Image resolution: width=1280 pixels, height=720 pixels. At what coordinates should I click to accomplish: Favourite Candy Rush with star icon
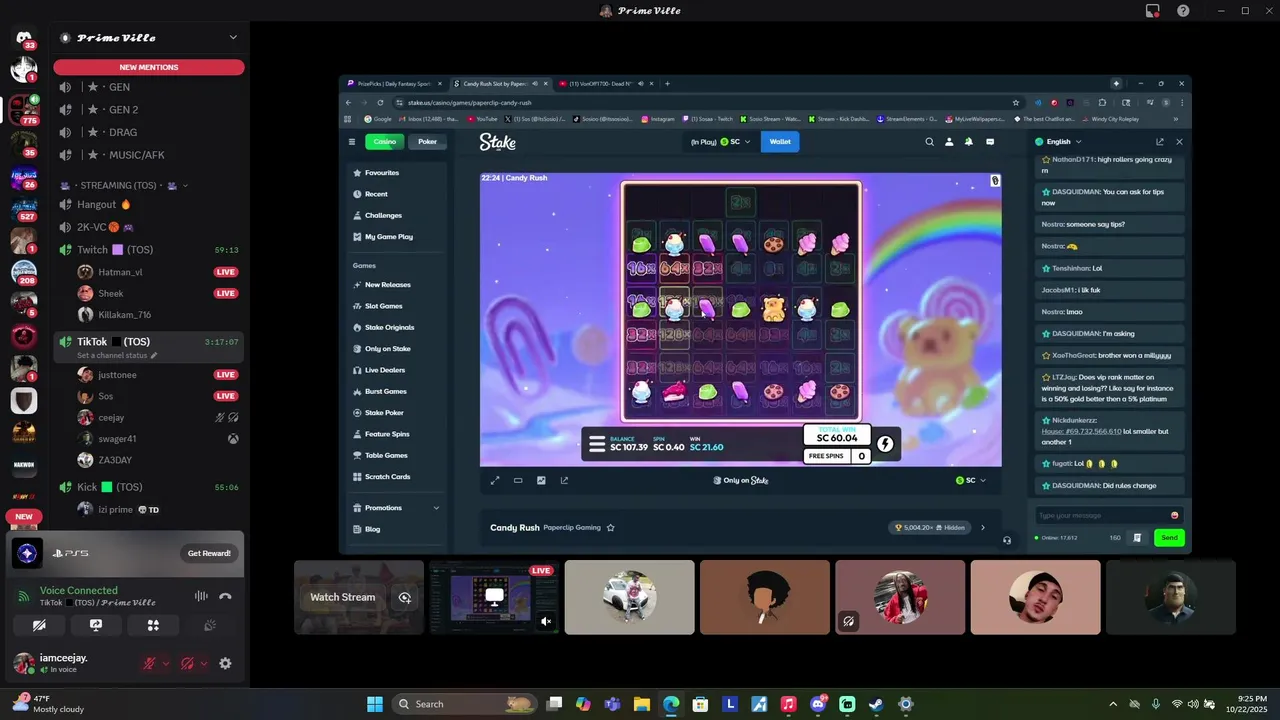[x=611, y=527]
